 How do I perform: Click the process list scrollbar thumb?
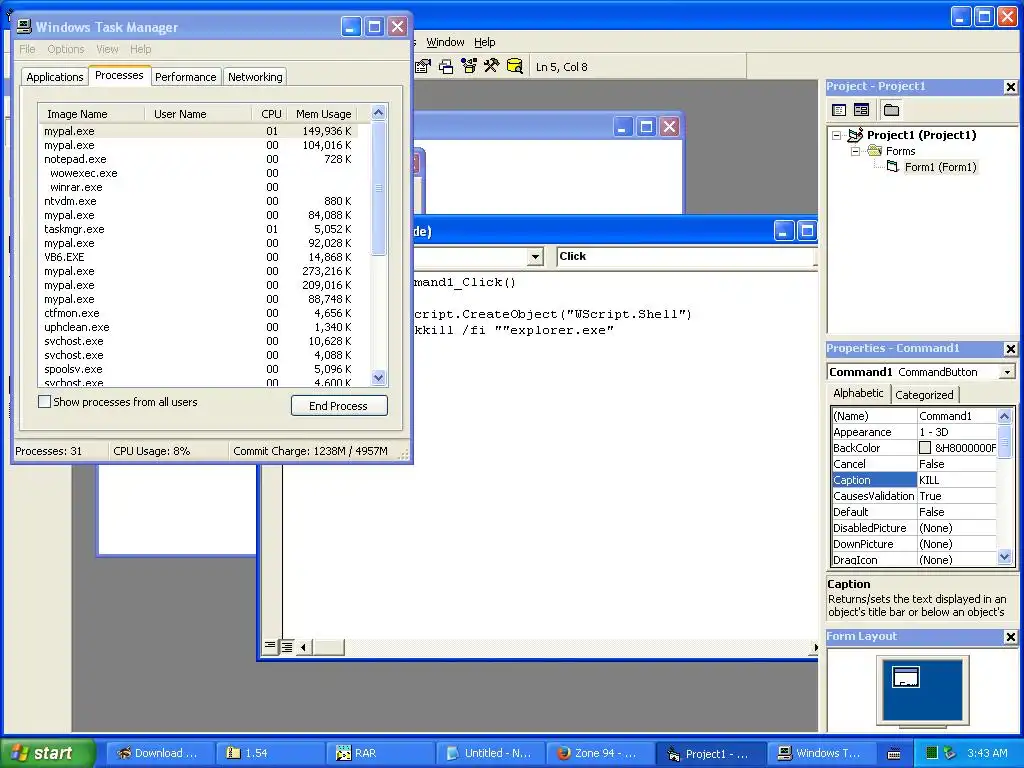pyautogui.click(x=378, y=188)
